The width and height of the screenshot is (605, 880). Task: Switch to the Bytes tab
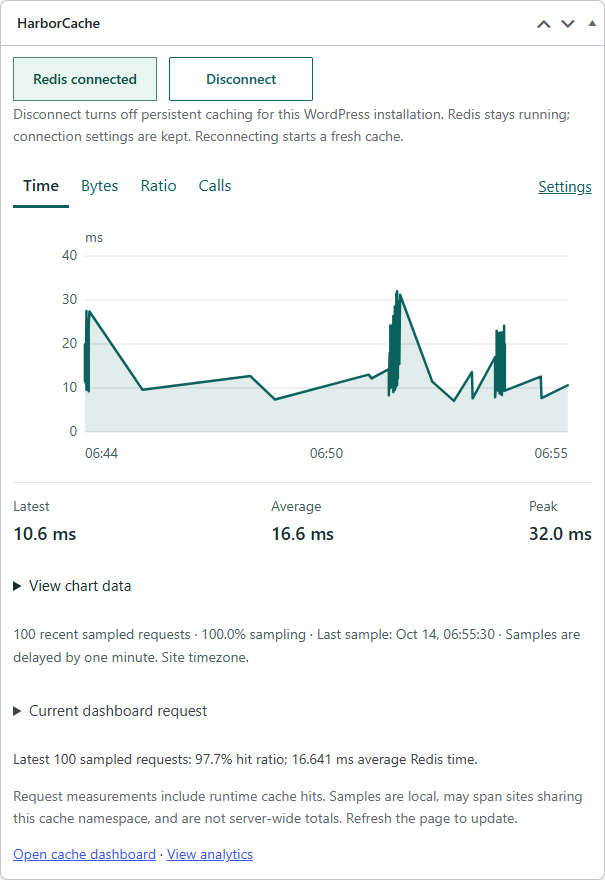click(99, 186)
